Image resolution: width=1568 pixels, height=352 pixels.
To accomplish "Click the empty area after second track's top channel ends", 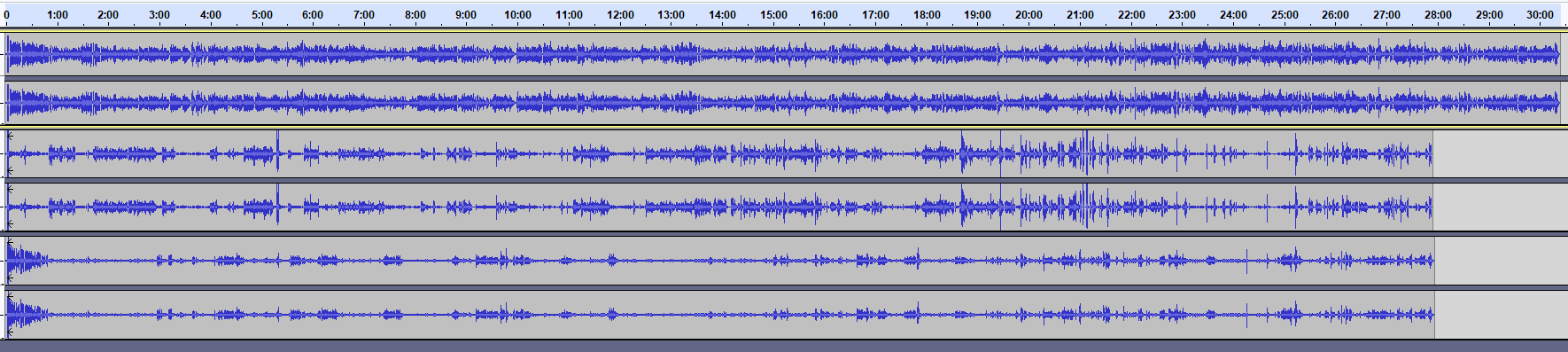I will pos(1500,153).
